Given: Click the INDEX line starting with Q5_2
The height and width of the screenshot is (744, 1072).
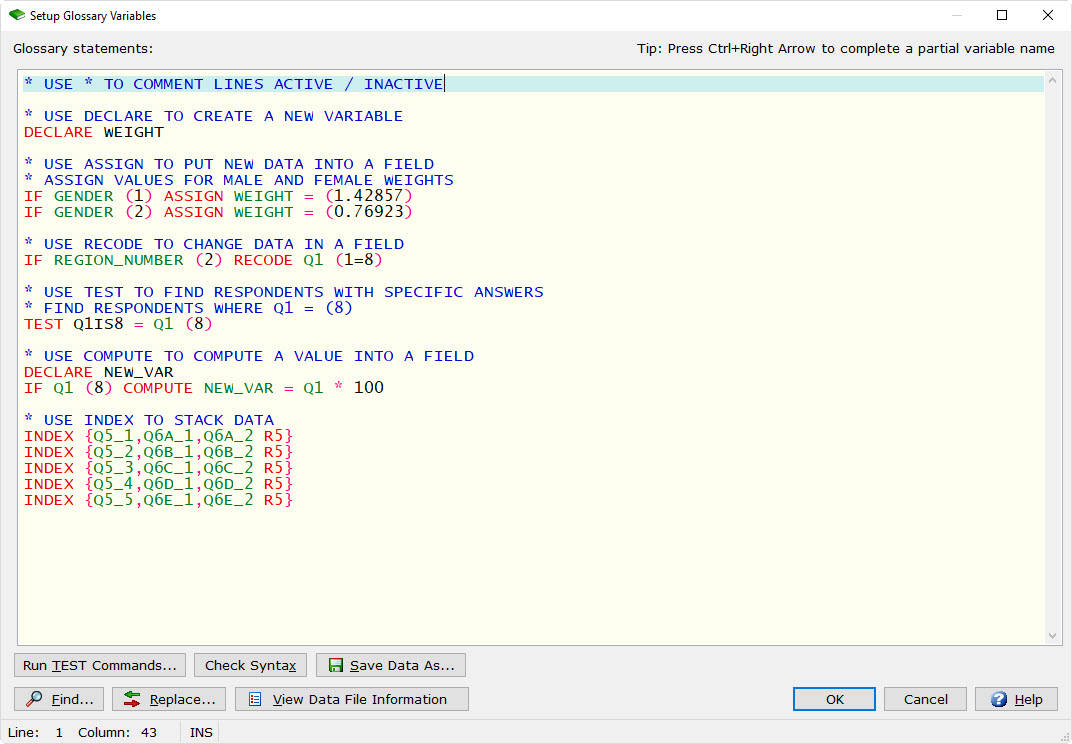Looking at the screenshot, I should (159, 452).
